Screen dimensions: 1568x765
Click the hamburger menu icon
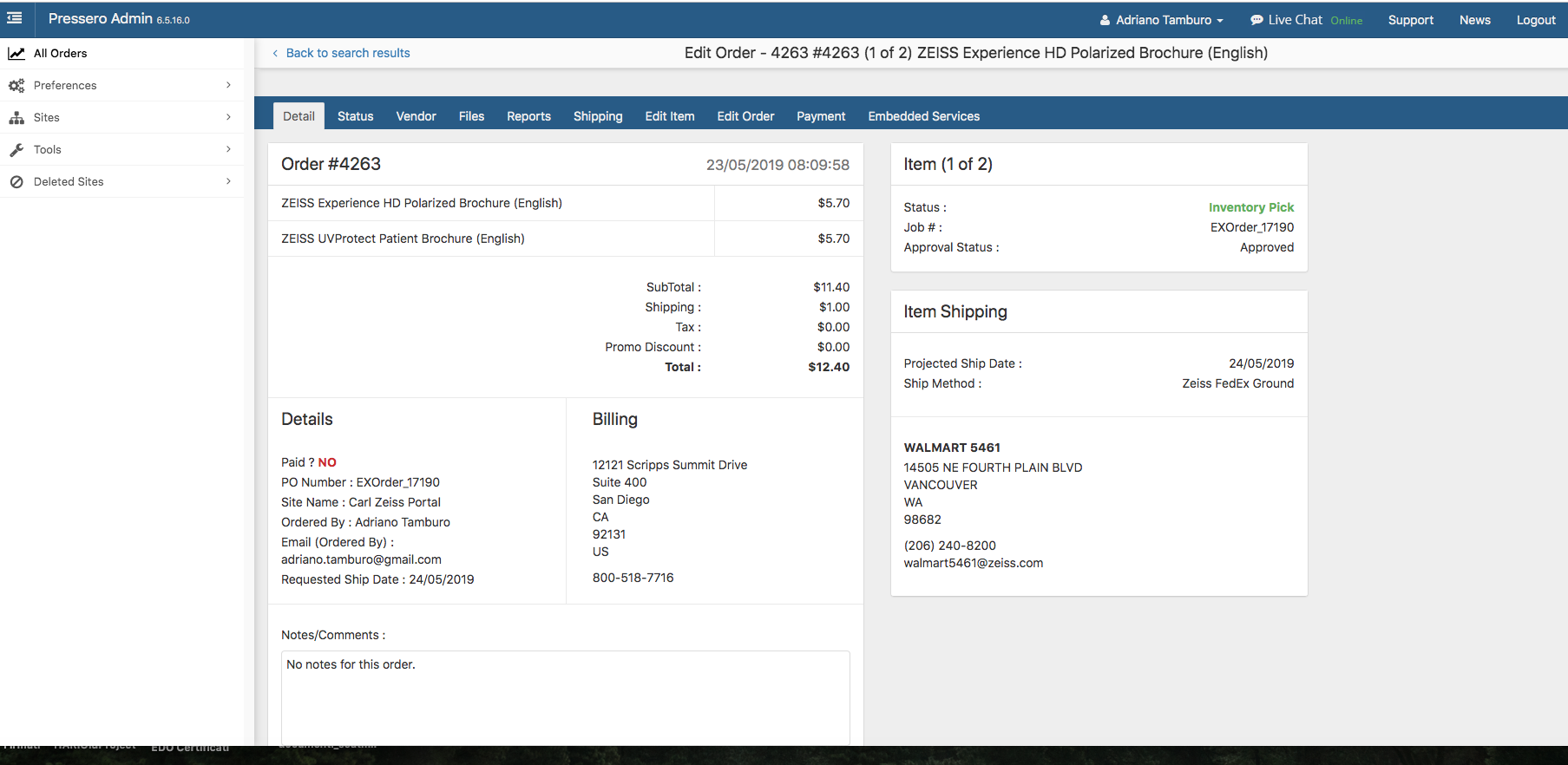(x=15, y=18)
